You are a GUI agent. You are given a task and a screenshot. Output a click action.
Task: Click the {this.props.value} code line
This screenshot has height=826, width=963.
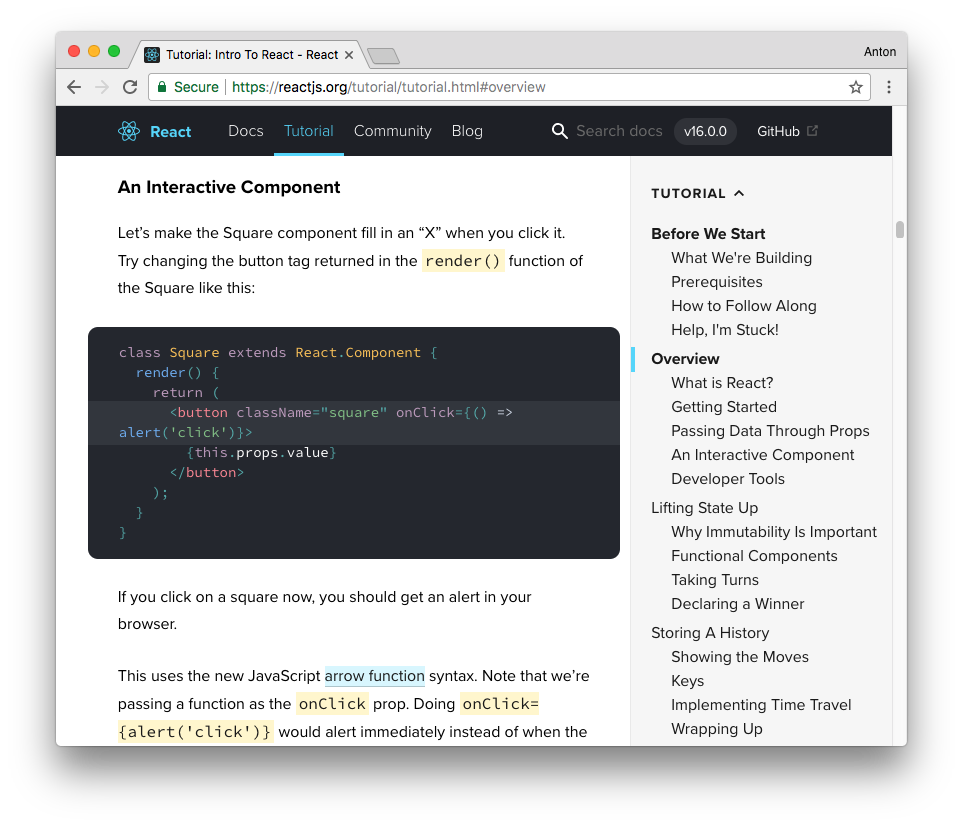(262, 453)
